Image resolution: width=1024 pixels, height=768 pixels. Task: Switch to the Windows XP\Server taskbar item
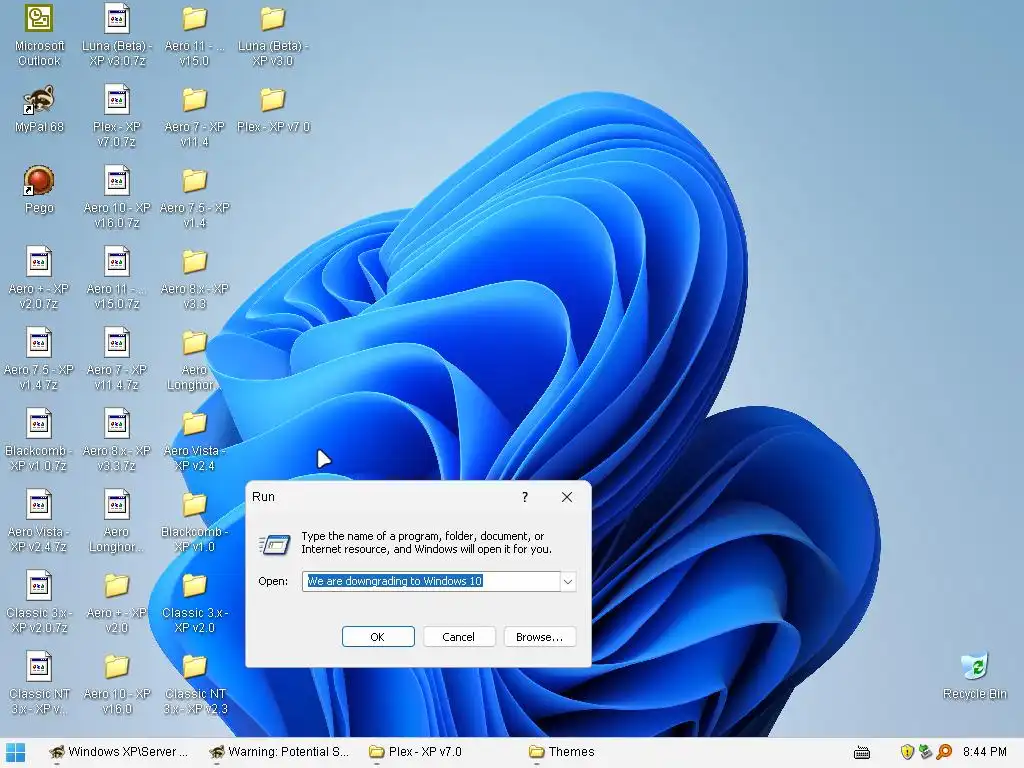tap(119, 752)
